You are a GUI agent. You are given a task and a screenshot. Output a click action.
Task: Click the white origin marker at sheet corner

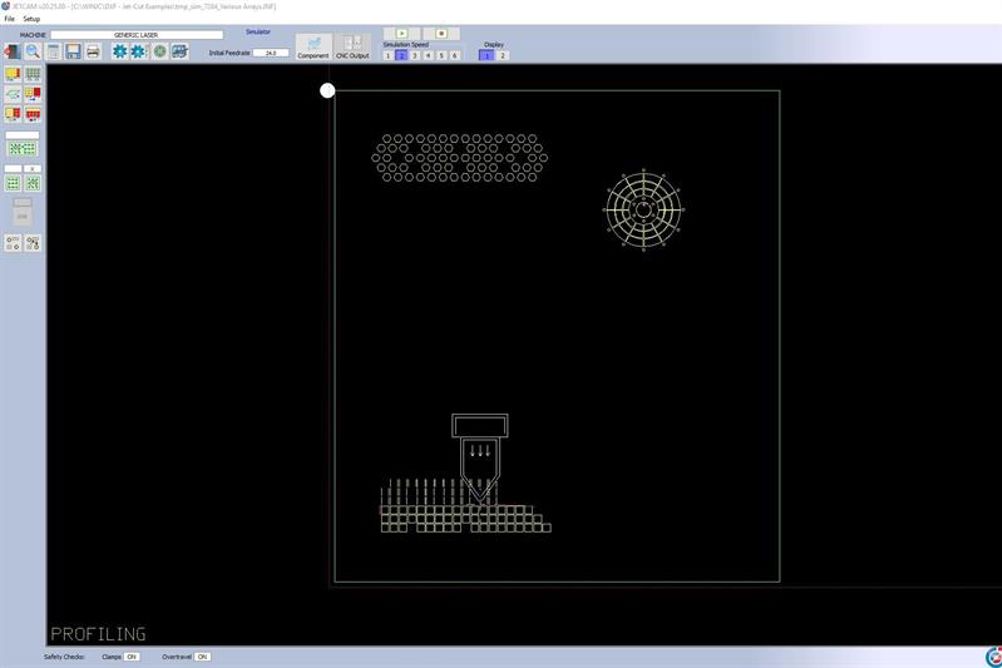[x=327, y=91]
